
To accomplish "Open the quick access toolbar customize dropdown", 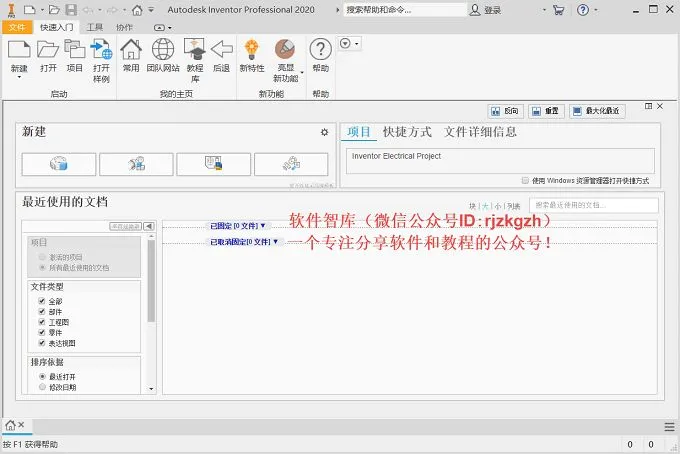I will (x=151, y=10).
